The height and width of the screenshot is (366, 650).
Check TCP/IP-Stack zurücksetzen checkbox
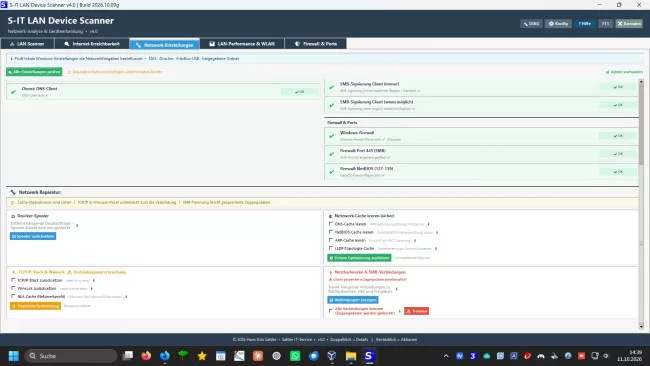(13, 280)
